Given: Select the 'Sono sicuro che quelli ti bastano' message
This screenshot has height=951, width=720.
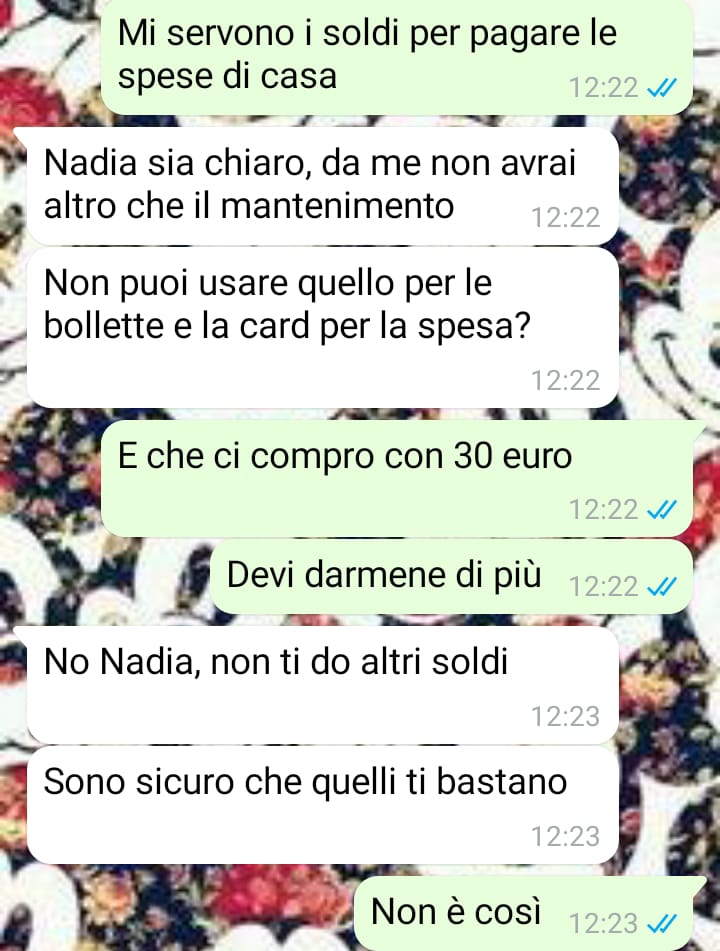Looking at the screenshot, I should (323, 805).
